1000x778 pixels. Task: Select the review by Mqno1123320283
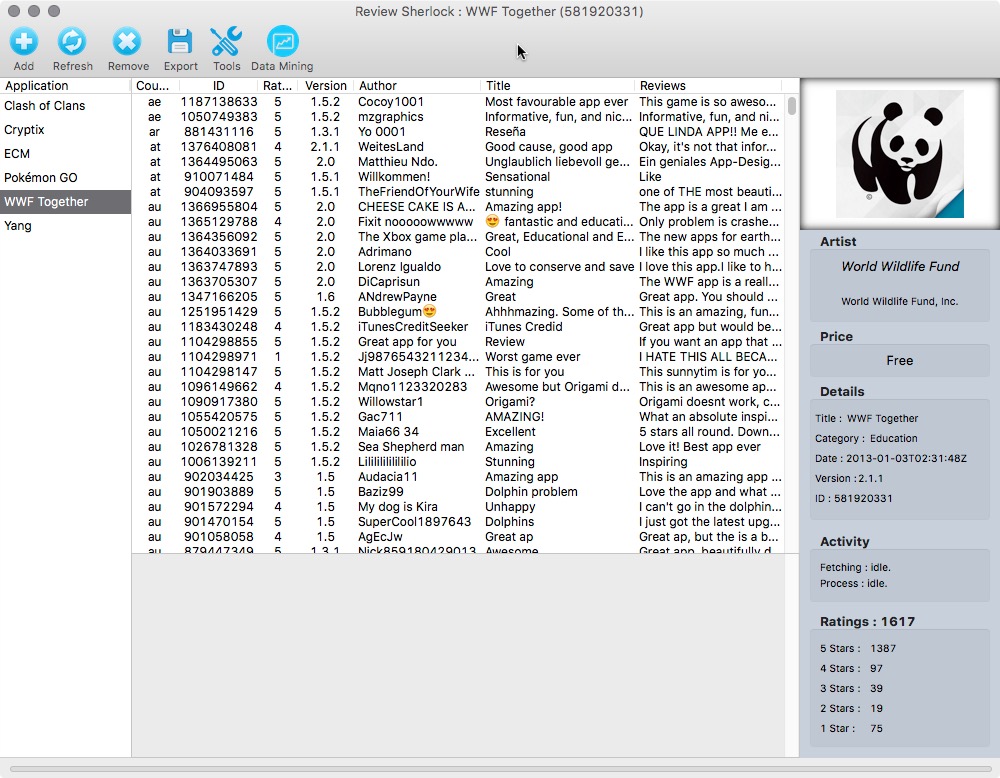tap(458, 386)
